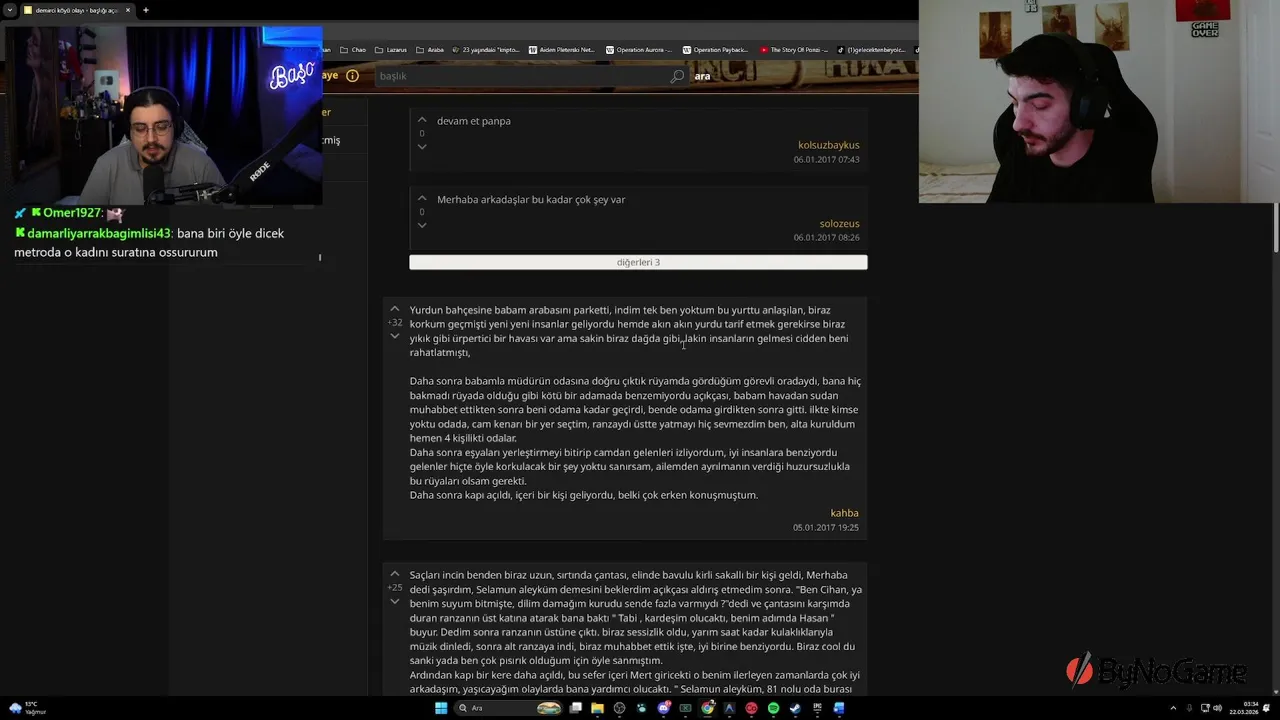1280x720 pixels.
Task: Upvote the "devam et panpa" comment
Action: point(422,120)
